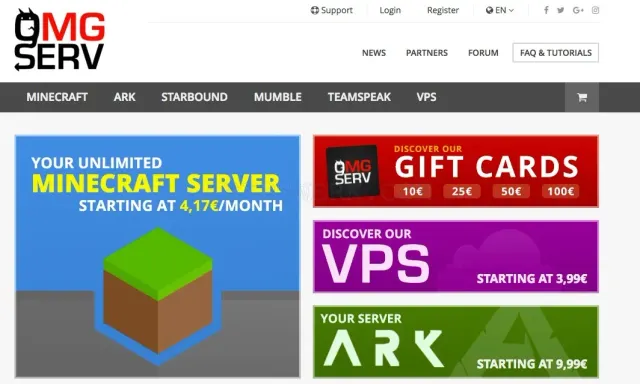
Task: Select Minecraft in the navigation bar
Action: [x=57, y=97]
